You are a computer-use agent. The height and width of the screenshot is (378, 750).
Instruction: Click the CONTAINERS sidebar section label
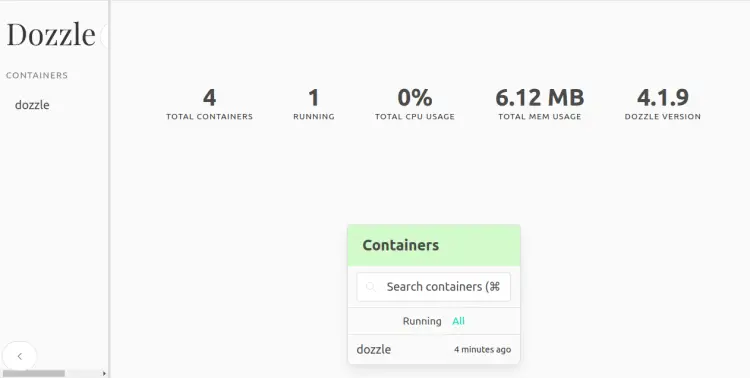point(37,75)
